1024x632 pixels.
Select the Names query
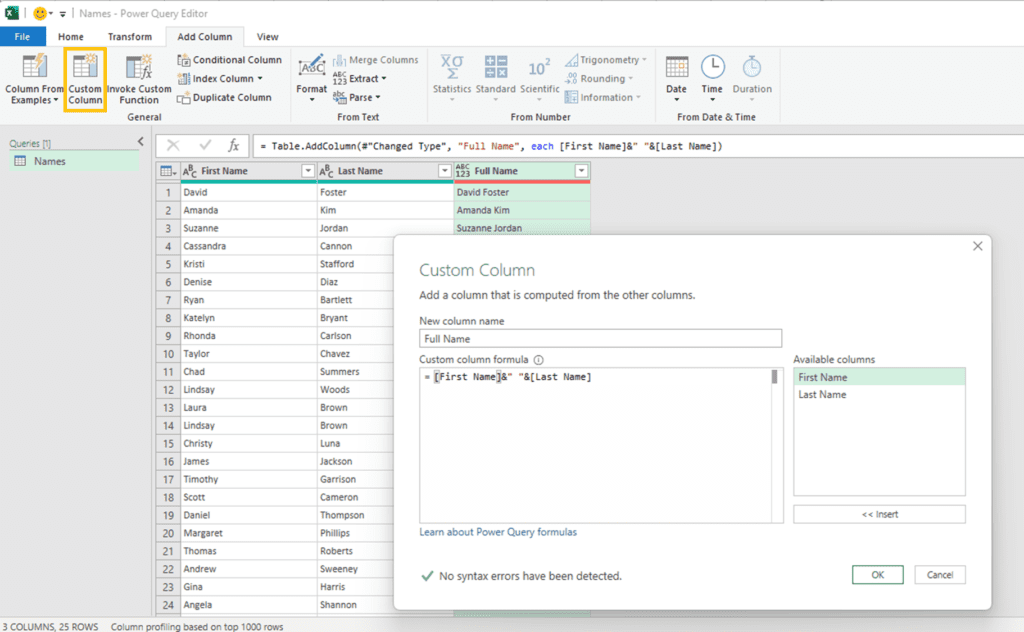[74, 161]
